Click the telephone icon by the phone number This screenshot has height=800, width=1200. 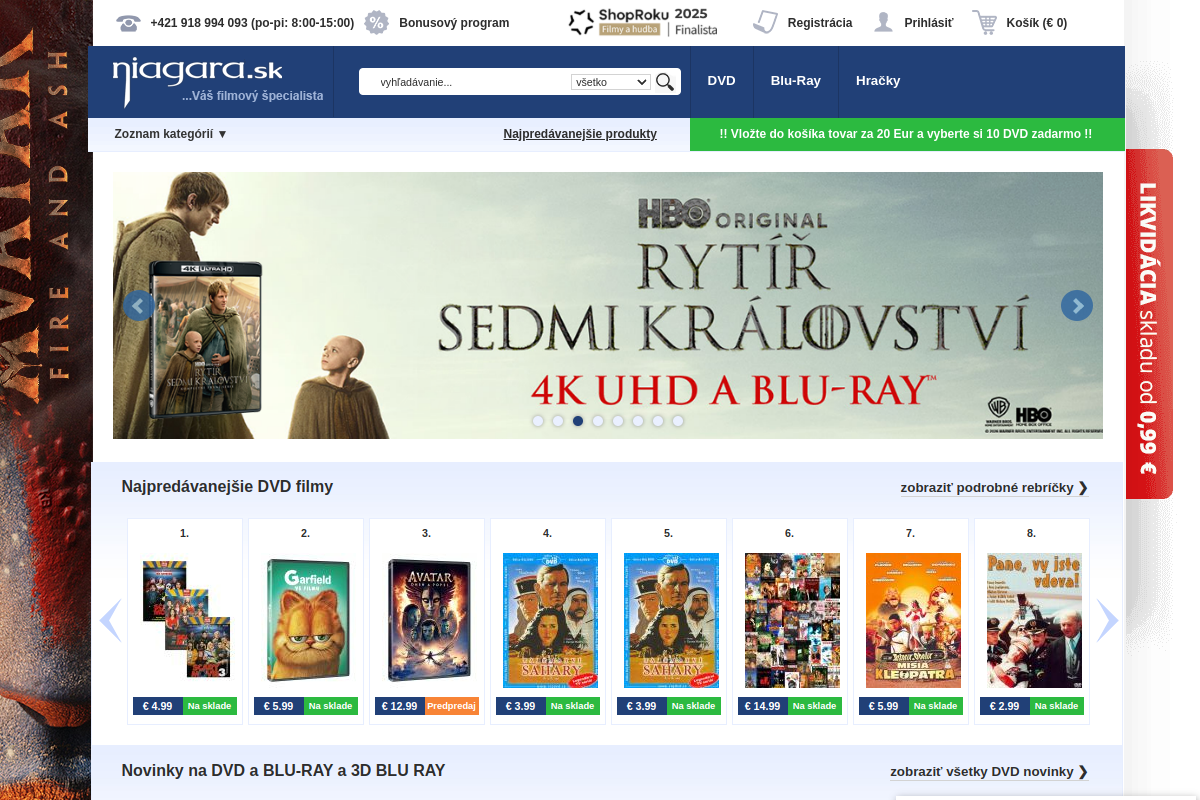[128, 23]
